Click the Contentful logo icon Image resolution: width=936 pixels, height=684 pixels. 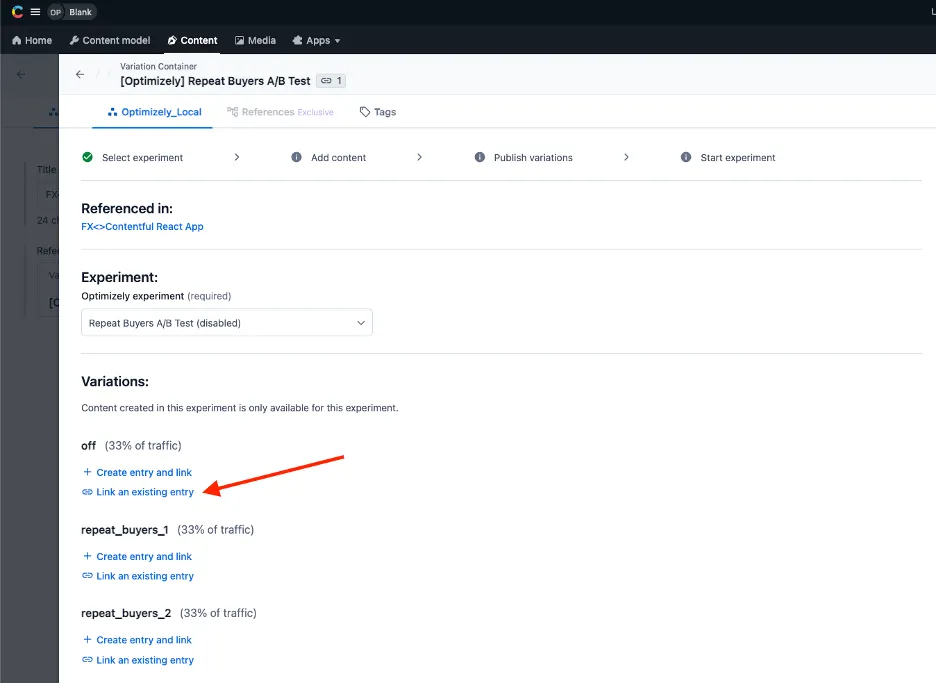point(17,12)
